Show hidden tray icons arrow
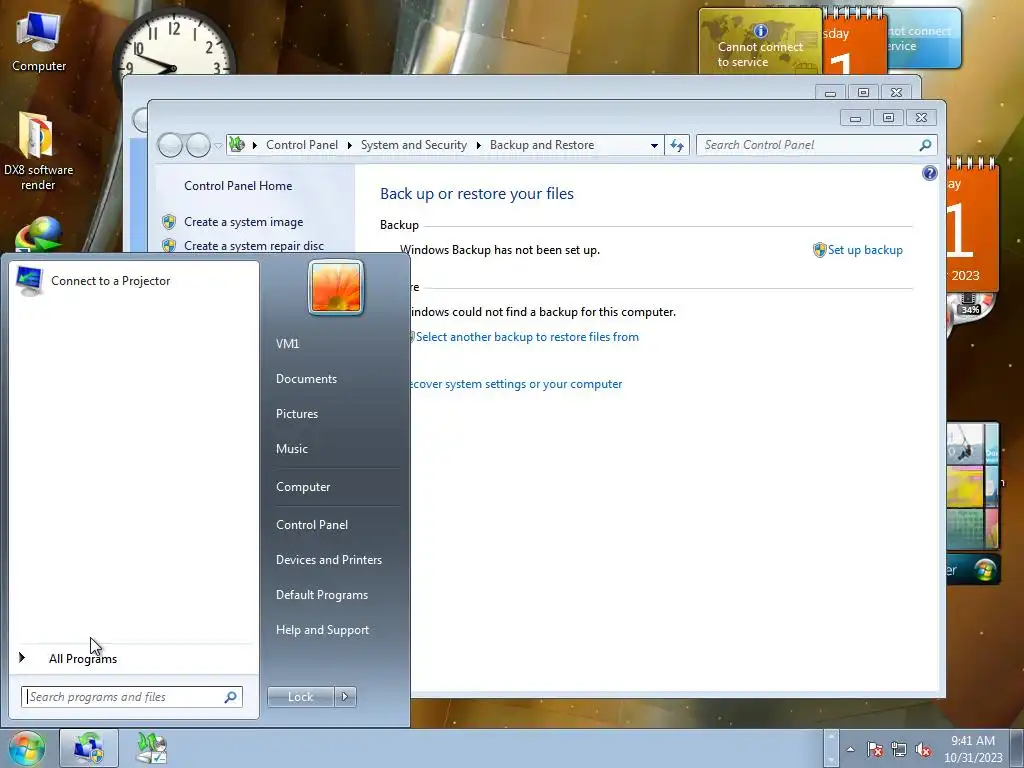The width and height of the screenshot is (1024, 768). [850, 750]
